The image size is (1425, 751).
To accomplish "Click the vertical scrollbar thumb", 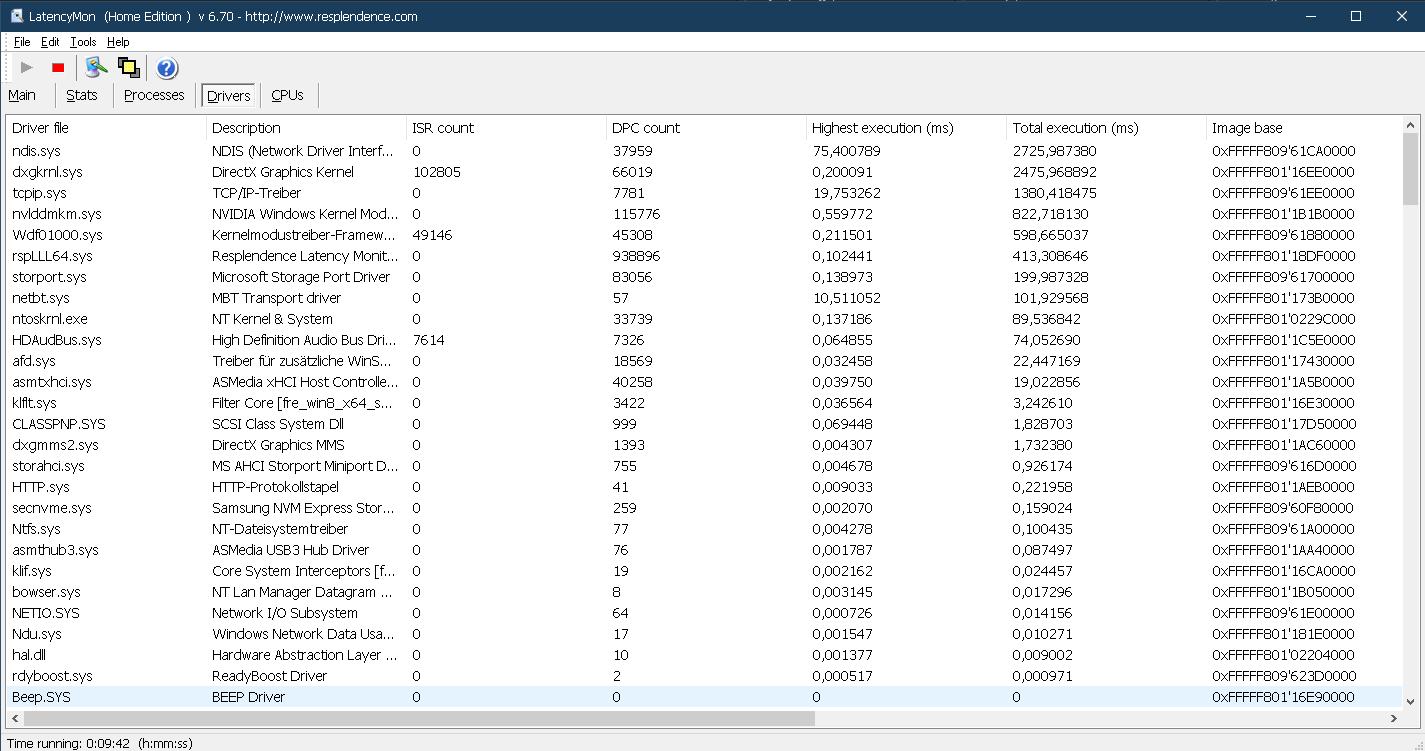I will point(1411,170).
